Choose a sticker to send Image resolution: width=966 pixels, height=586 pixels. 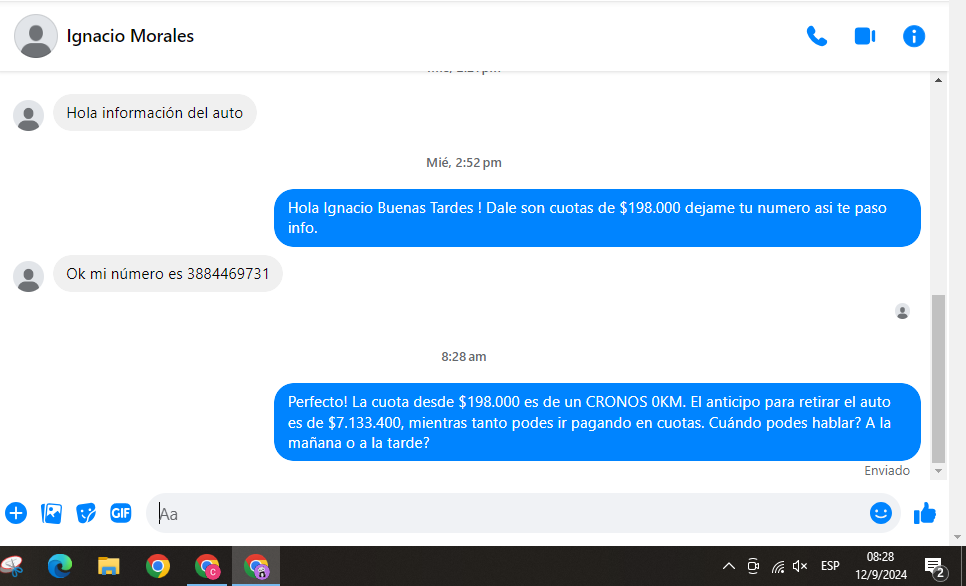click(86, 513)
